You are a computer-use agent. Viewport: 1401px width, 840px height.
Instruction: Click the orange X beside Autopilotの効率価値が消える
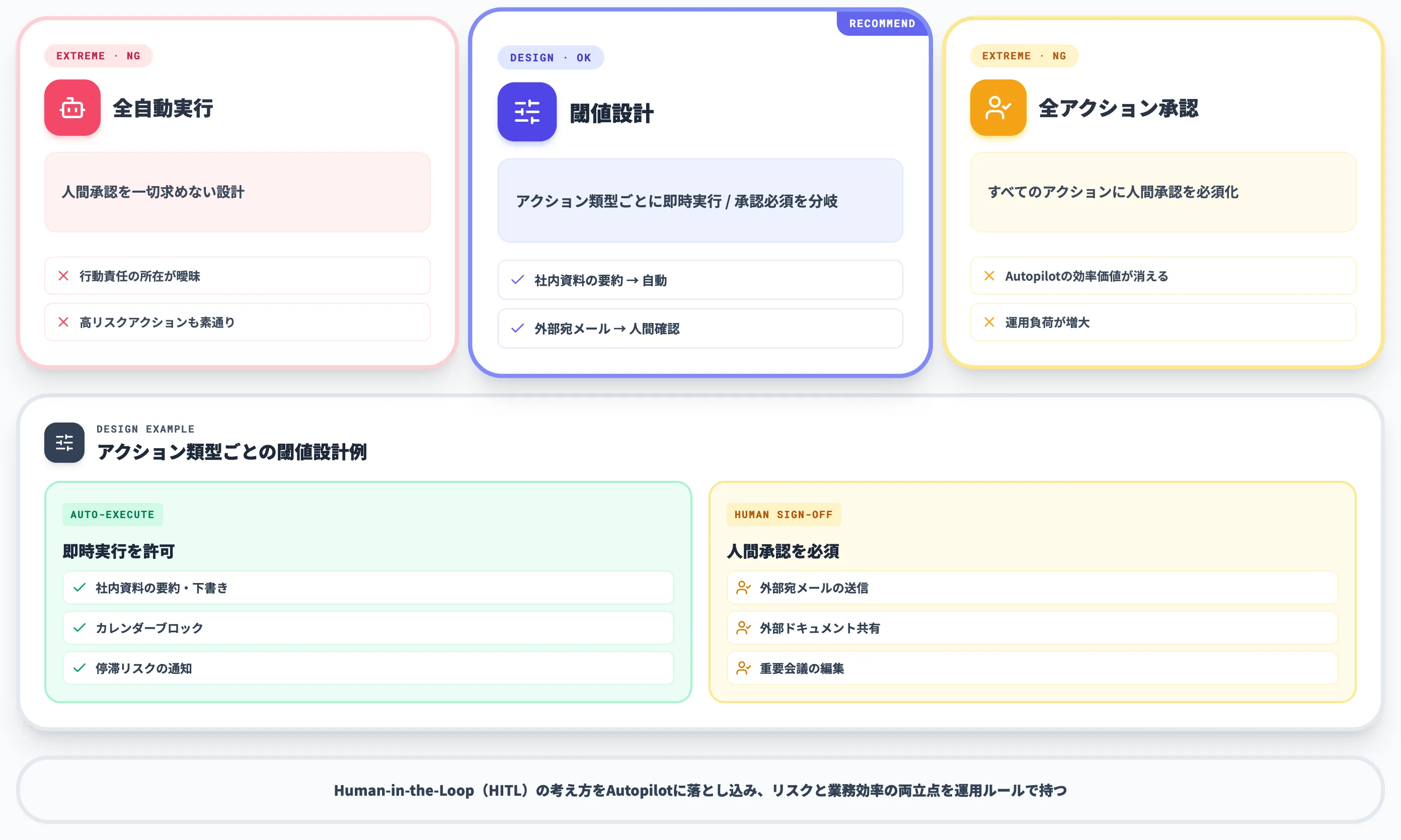pyautogui.click(x=989, y=276)
